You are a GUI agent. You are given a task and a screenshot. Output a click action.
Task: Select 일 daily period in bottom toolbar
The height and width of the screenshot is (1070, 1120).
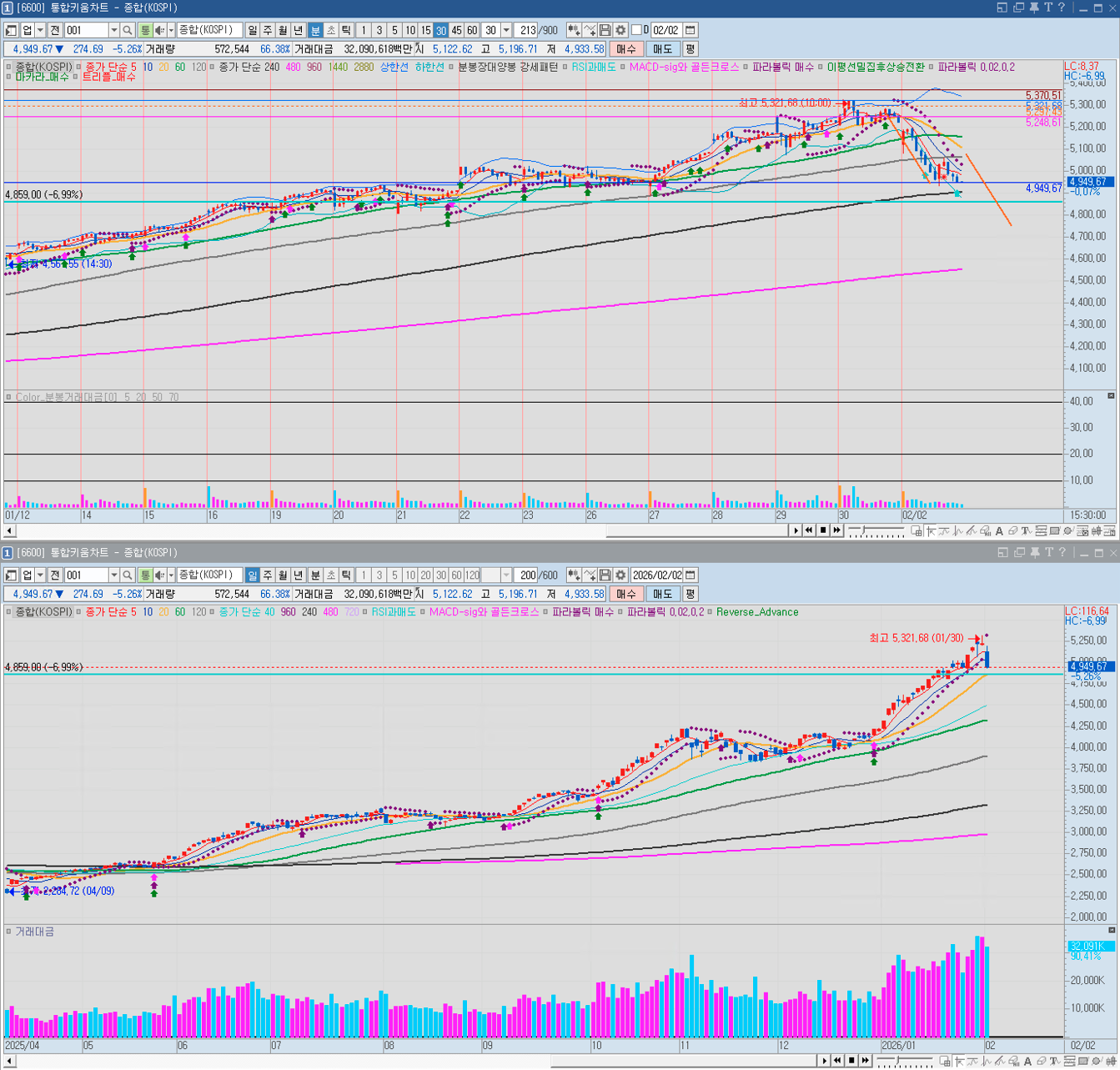point(253,575)
